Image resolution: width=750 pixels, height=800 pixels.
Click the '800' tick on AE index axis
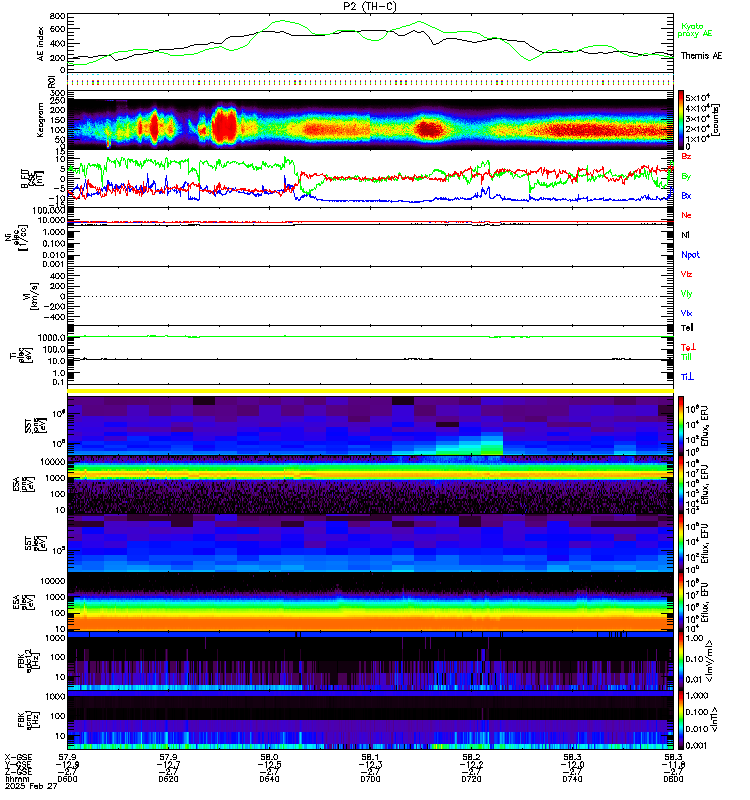[x=58, y=16]
